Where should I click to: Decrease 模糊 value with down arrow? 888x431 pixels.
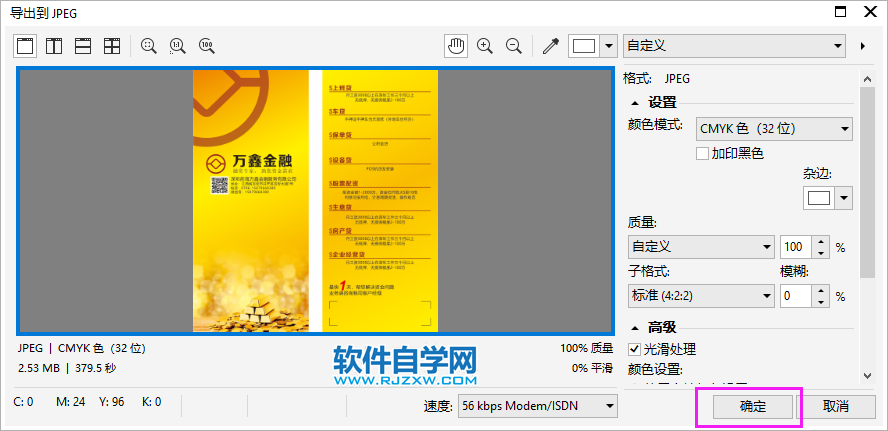pyautogui.click(x=821, y=301)
